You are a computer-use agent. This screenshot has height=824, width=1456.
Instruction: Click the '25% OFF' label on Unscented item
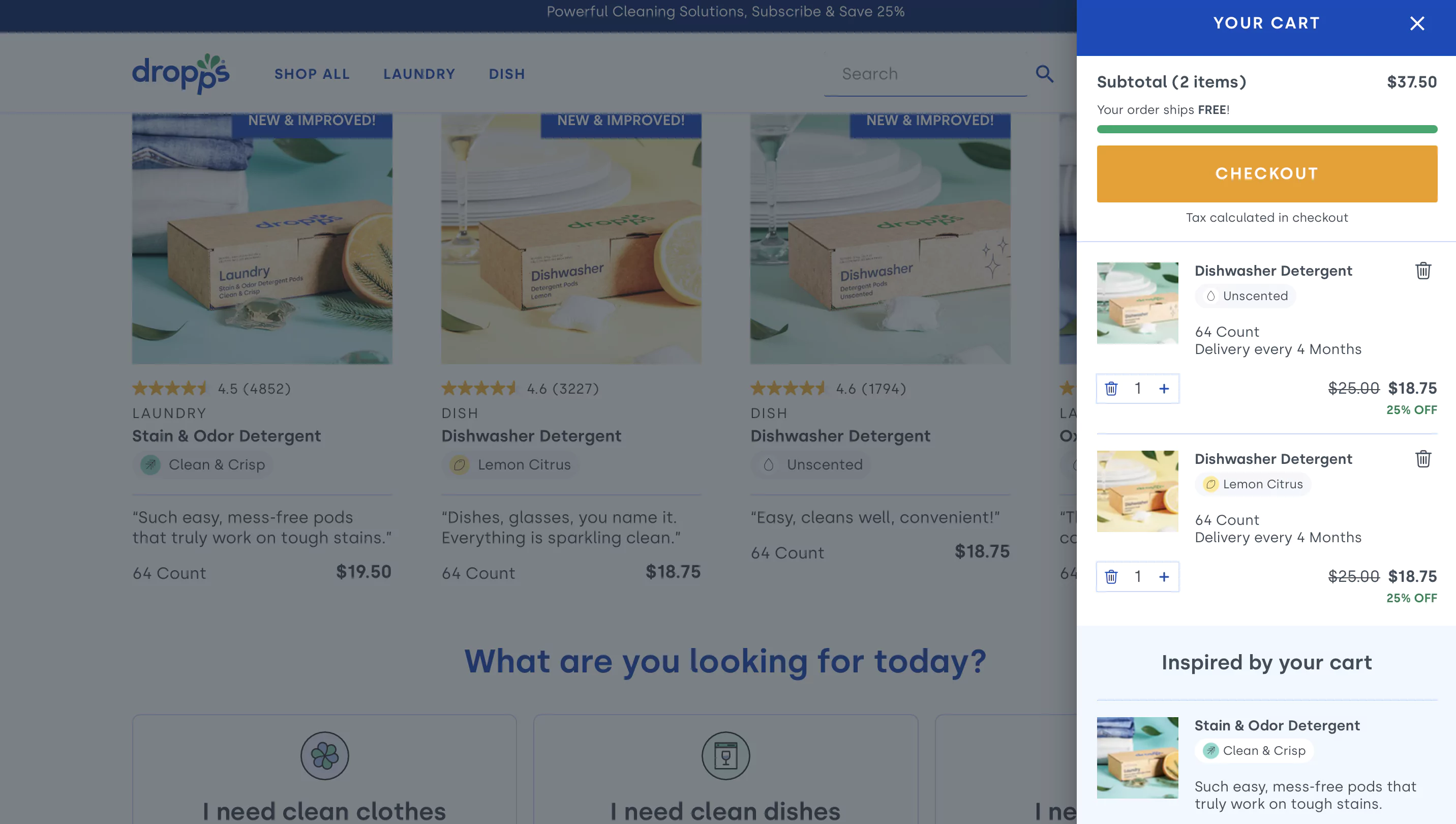click(1411, 410)
